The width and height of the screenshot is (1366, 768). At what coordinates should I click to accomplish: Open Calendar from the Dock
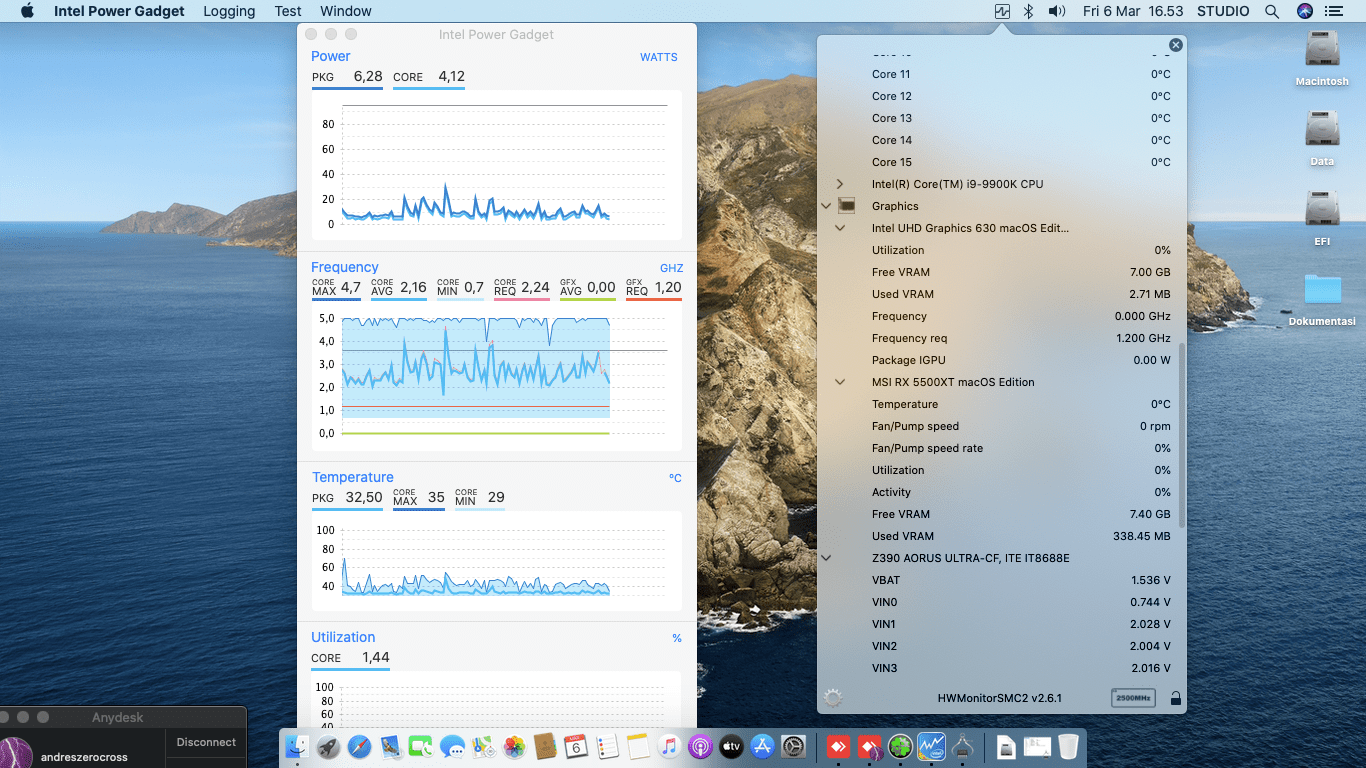[576, 746]
